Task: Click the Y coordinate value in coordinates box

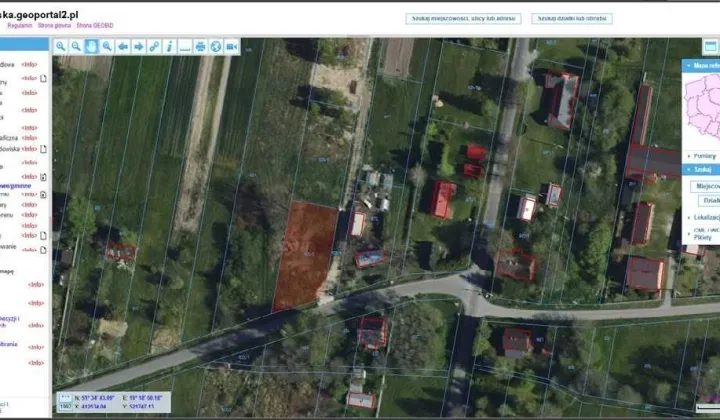Action: (x=141, y=407)
